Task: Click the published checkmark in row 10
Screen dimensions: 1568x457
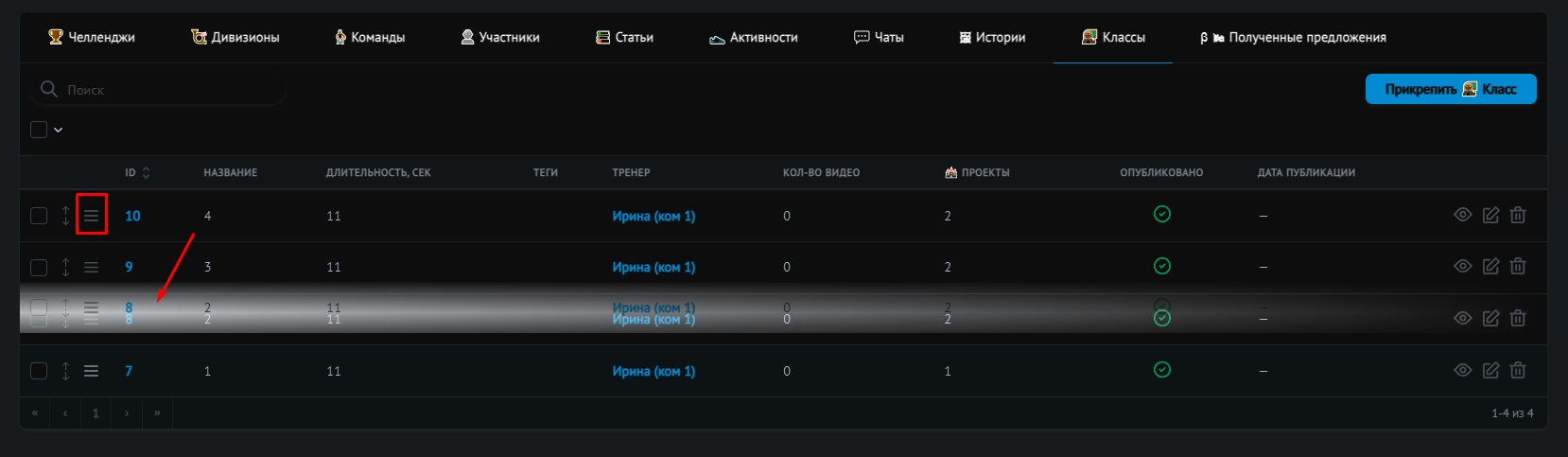Action: tap(1162, 215)
